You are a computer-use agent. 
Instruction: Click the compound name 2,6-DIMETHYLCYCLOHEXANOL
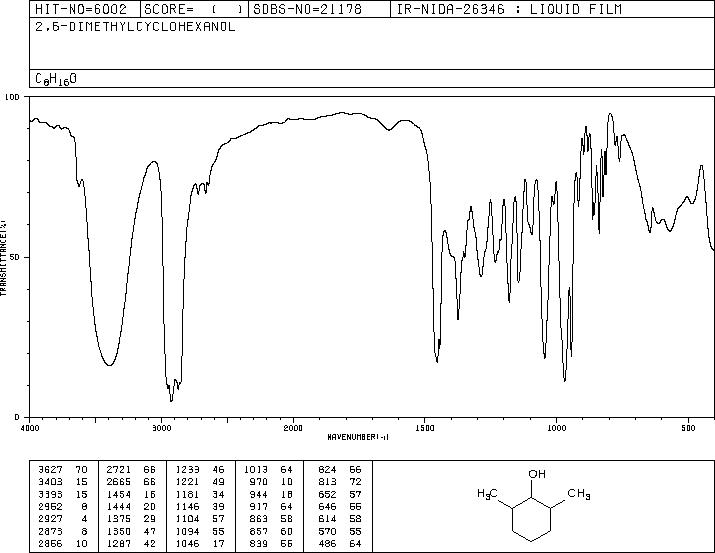coord(135,27)
